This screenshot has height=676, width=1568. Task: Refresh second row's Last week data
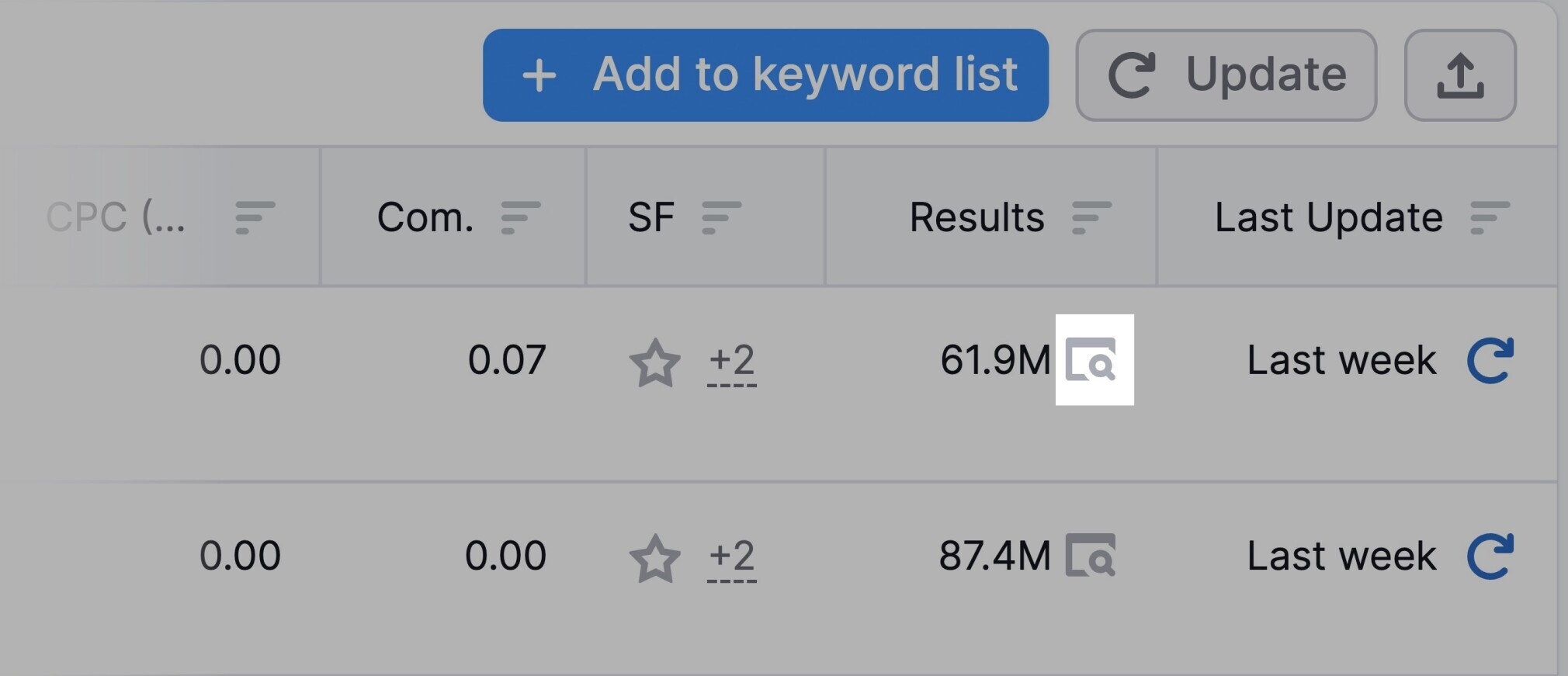[1490, 556]
